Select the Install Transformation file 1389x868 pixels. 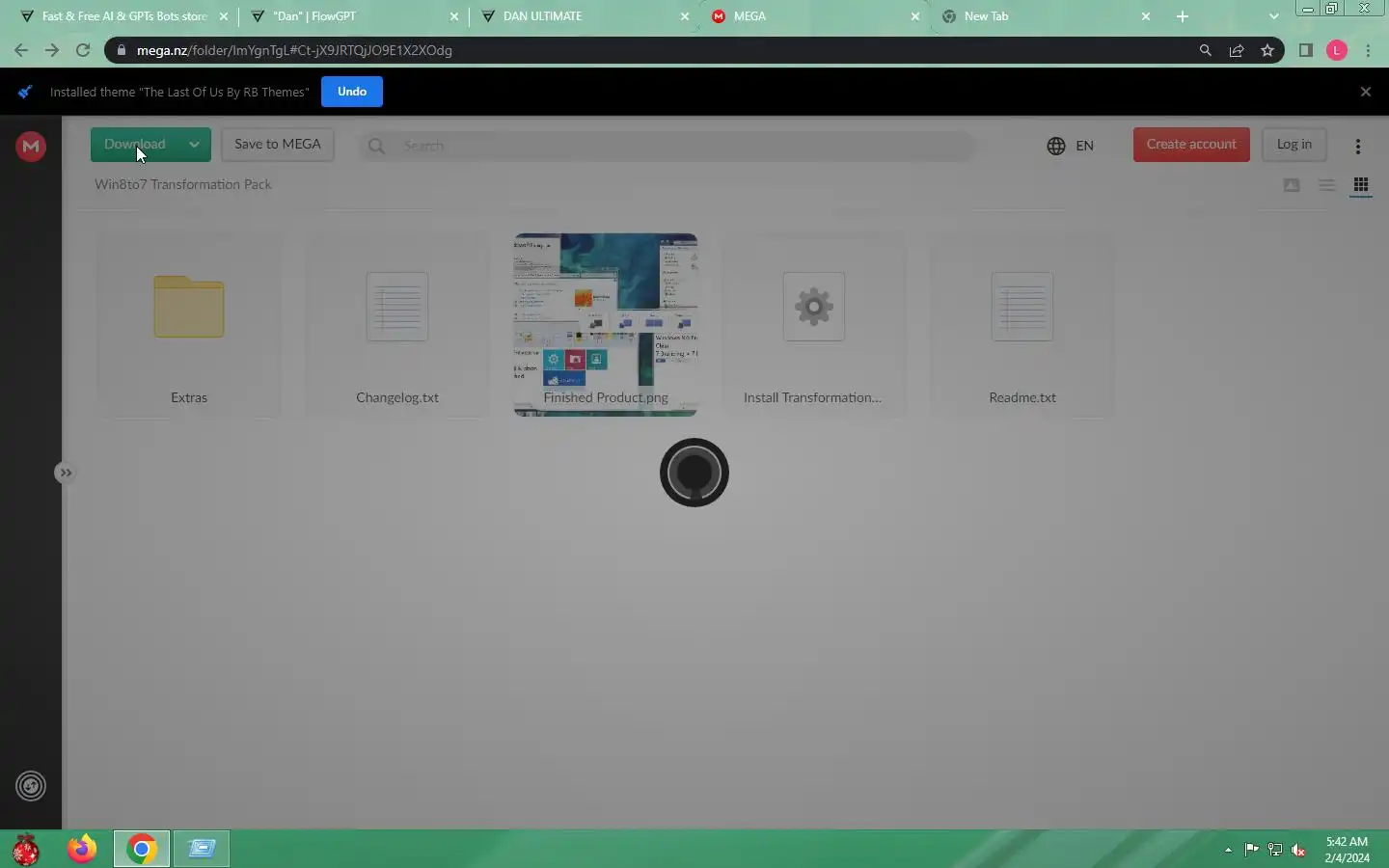(814, 325)
